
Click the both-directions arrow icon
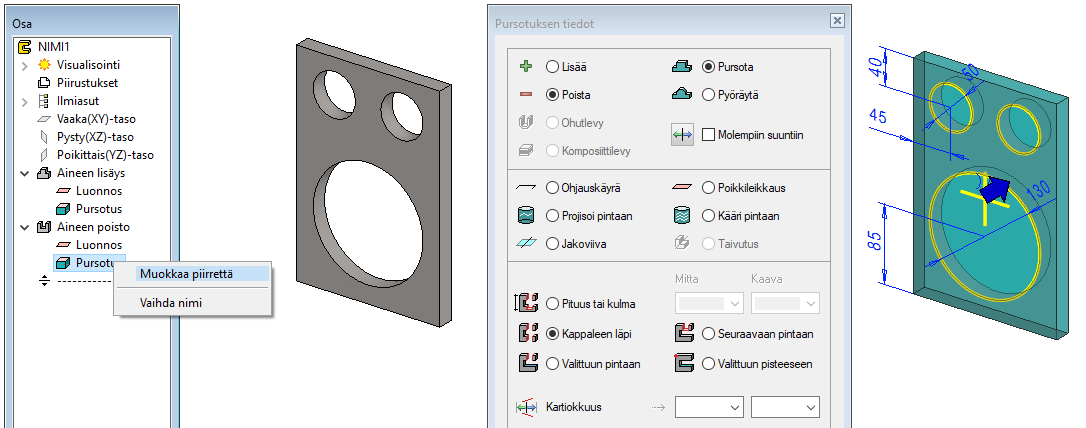pyautogui.click(x=682, y=135)
